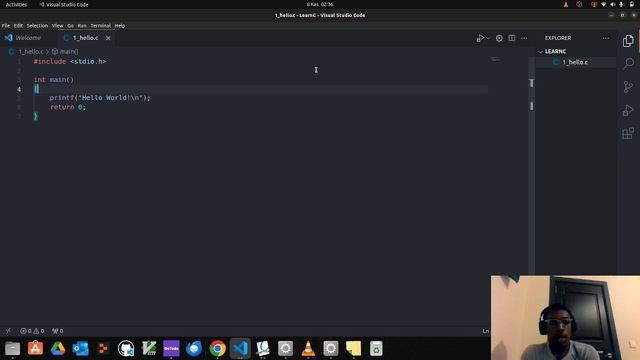Open the Run and Debug view

[628, 110]
